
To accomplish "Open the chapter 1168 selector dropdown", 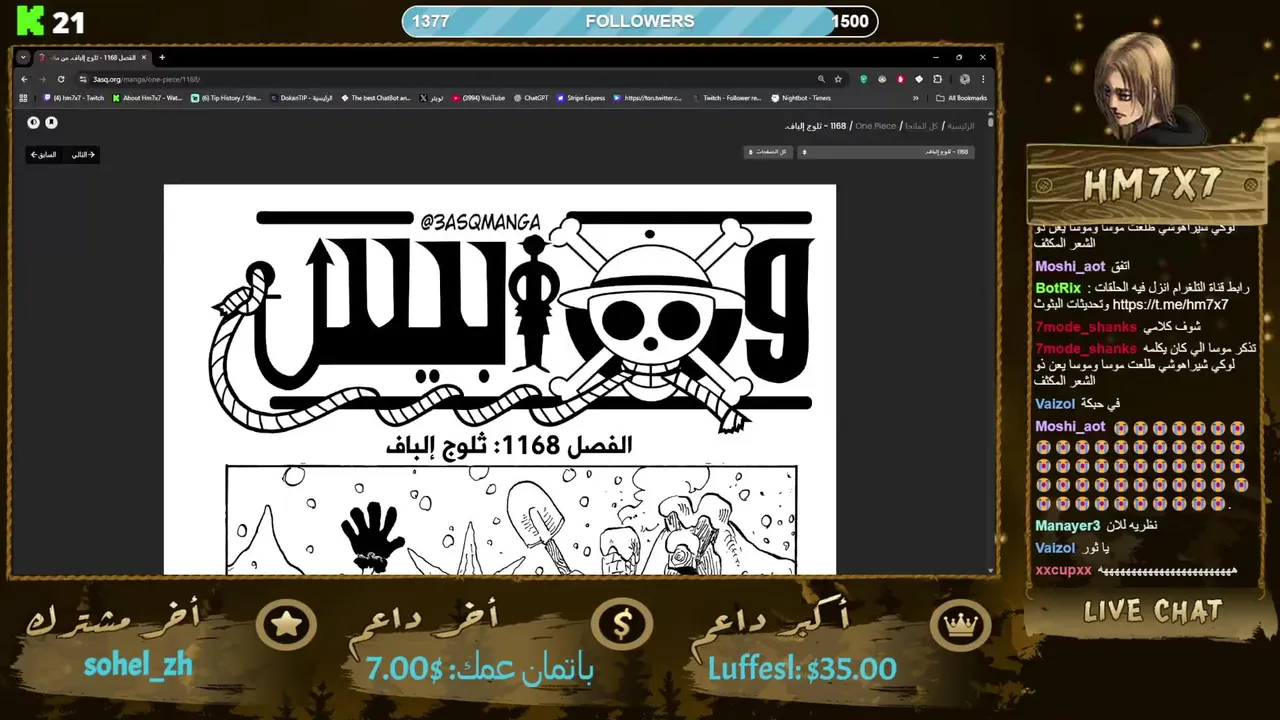I will tap(886, 152).
